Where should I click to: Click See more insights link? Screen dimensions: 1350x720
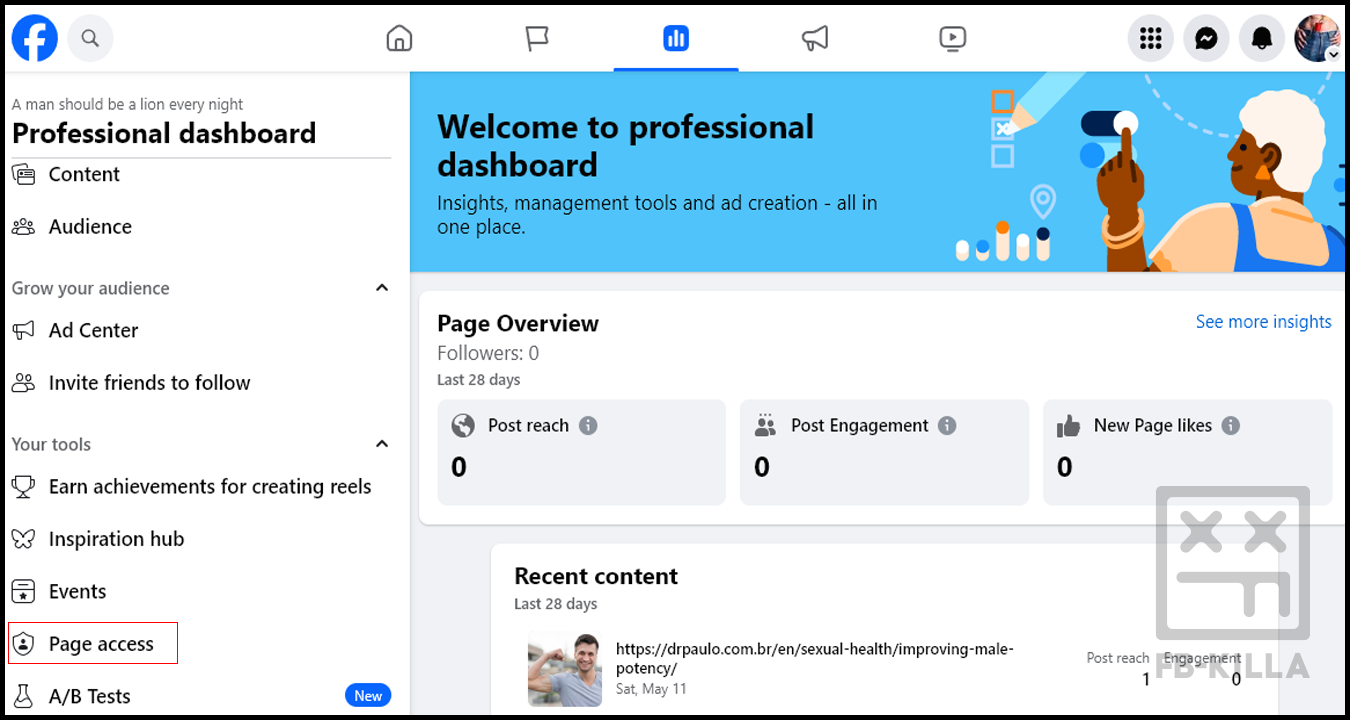point(1263,322)
